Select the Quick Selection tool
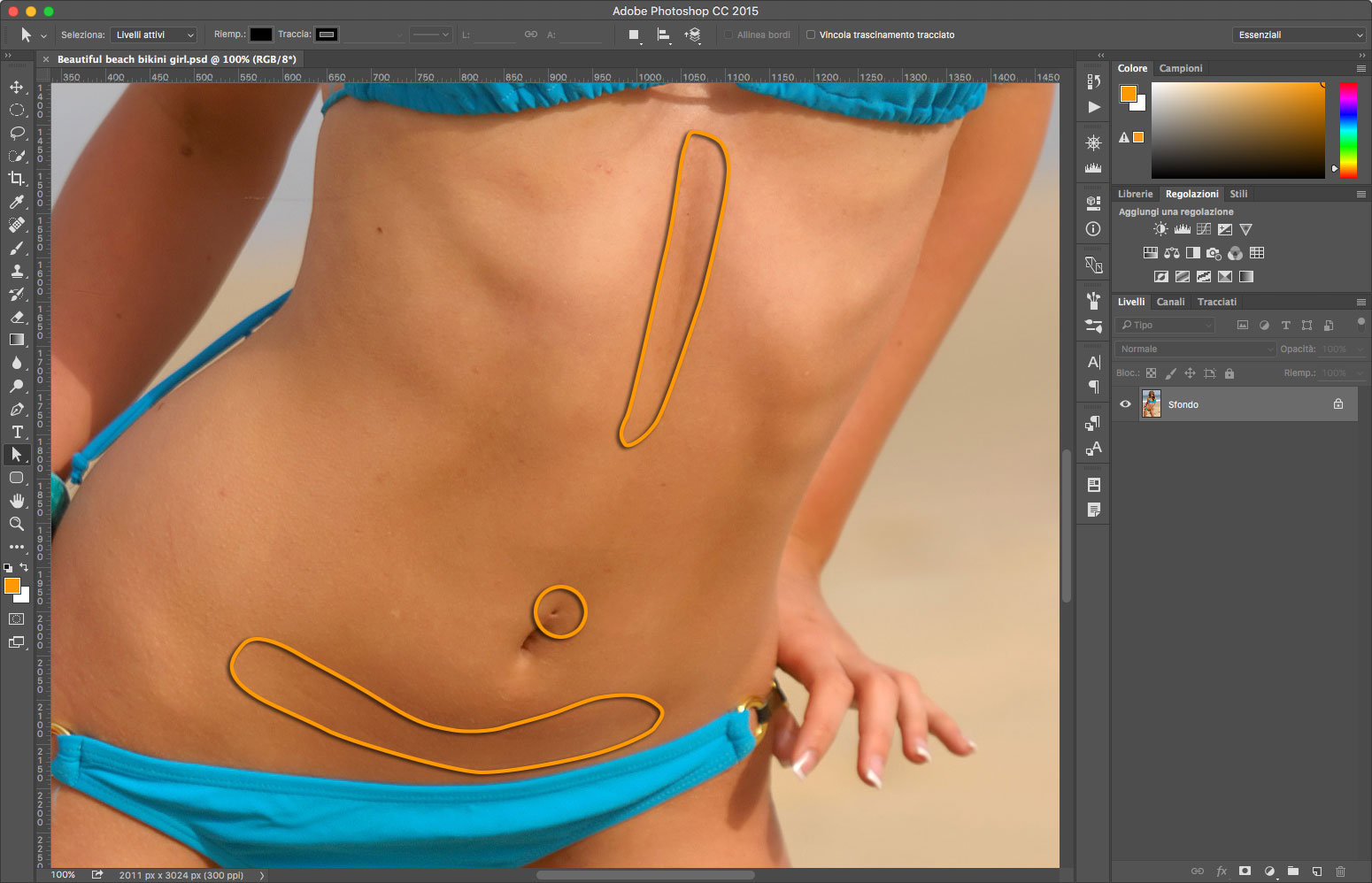This screenshot has height=883, width=1372. click(x=16, y=156)
